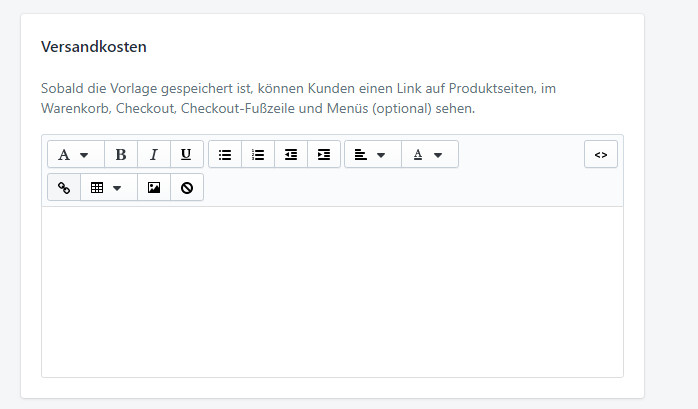The image size is (698, 409).
Task: Toggle bold text formatting
Action: pos(121,155)
